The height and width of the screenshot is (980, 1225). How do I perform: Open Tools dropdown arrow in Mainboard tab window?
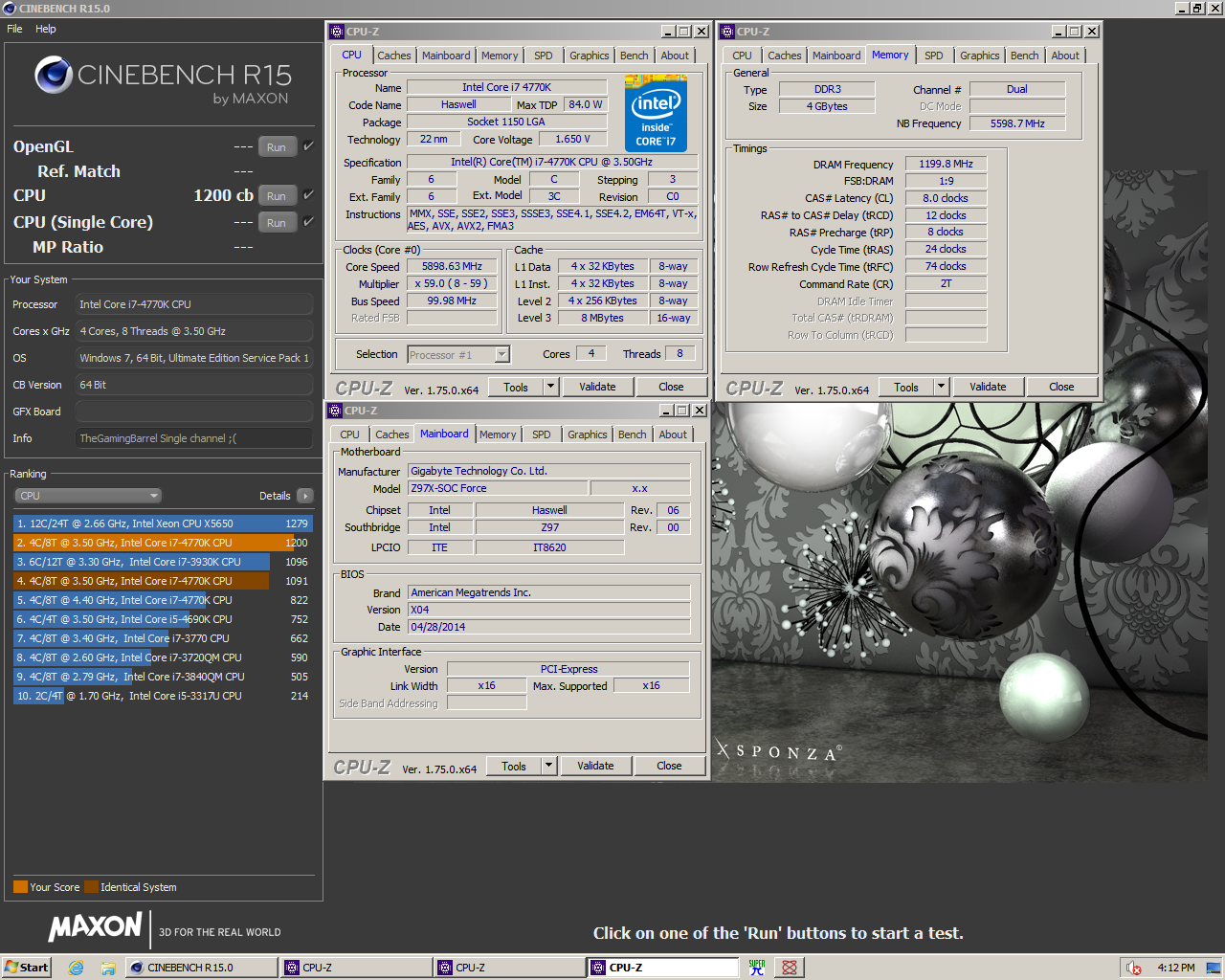tap(548, 766)
